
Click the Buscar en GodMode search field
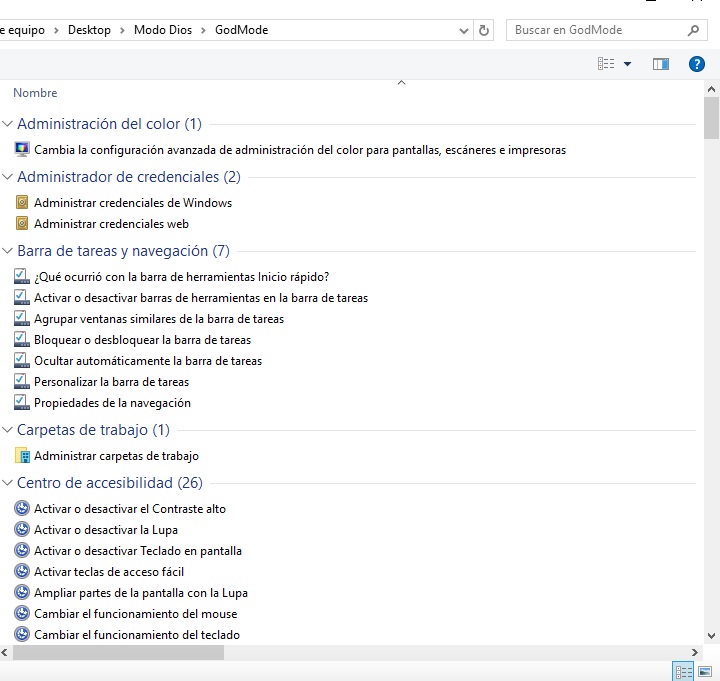595,31
